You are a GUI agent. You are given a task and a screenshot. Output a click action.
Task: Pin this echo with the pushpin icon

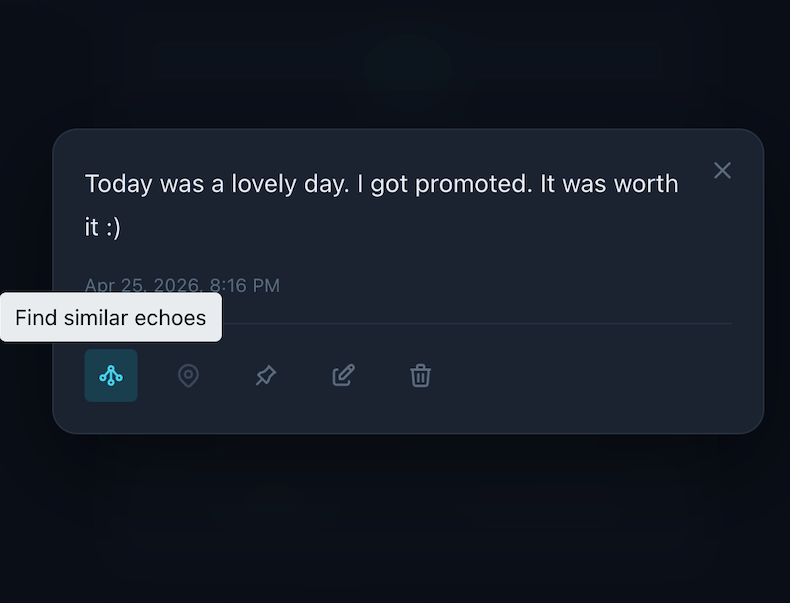pyautogui.click(x=265, y=375)
